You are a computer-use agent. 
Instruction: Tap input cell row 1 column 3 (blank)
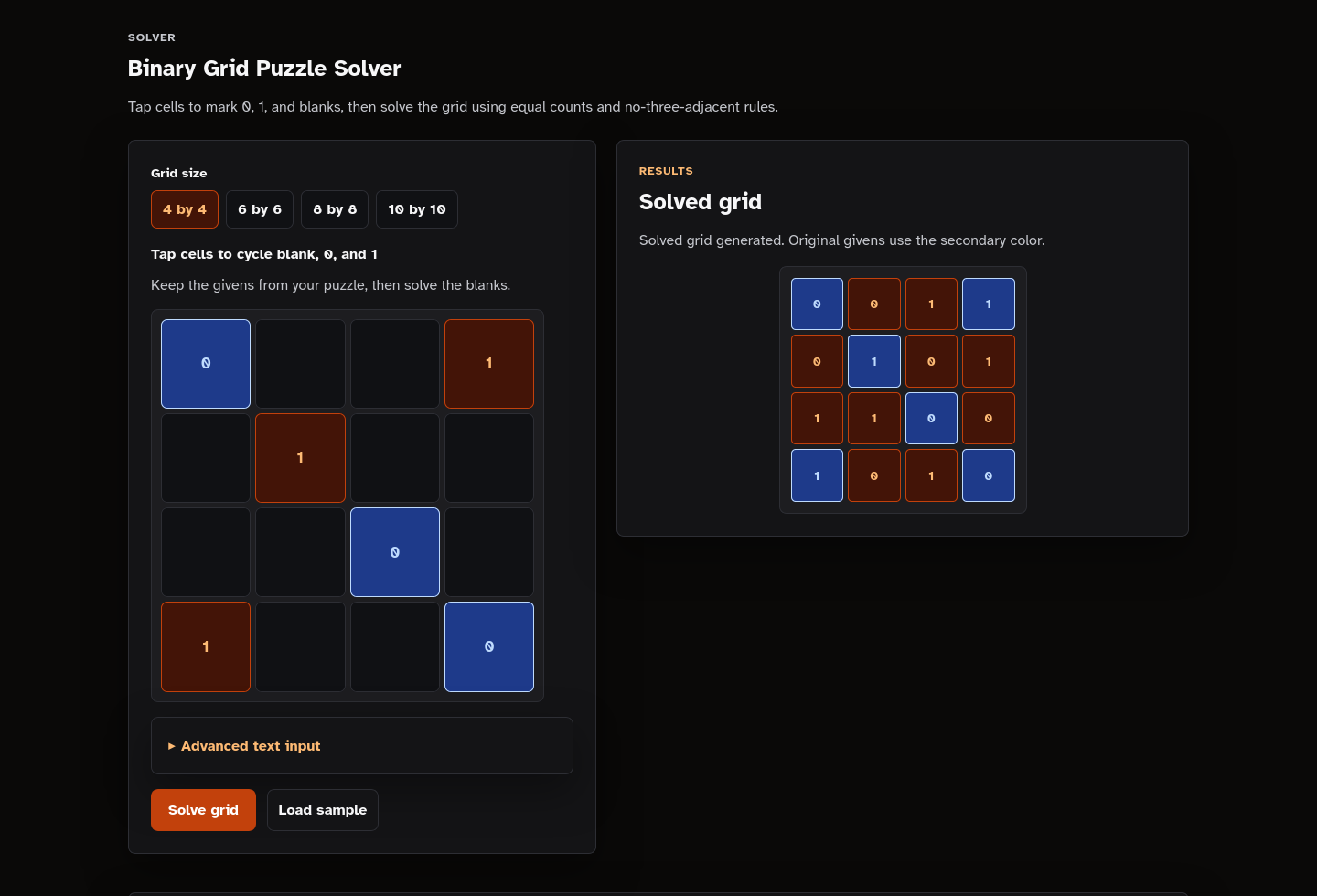(395, 364)
